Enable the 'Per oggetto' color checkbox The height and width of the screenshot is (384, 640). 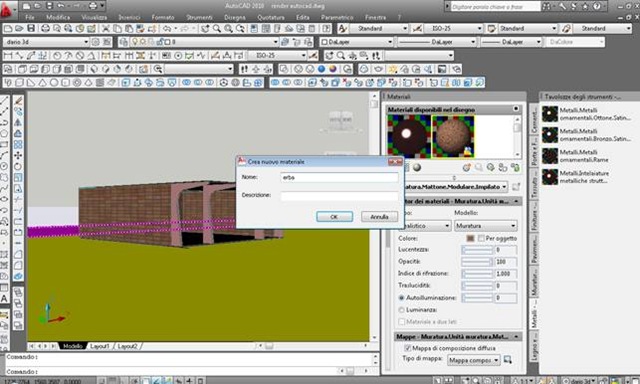point(481,238)
